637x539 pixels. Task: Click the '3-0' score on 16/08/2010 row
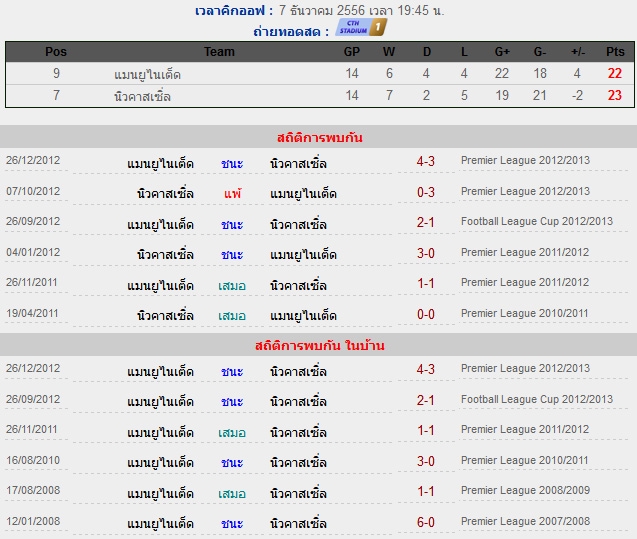tap(426, 461)
